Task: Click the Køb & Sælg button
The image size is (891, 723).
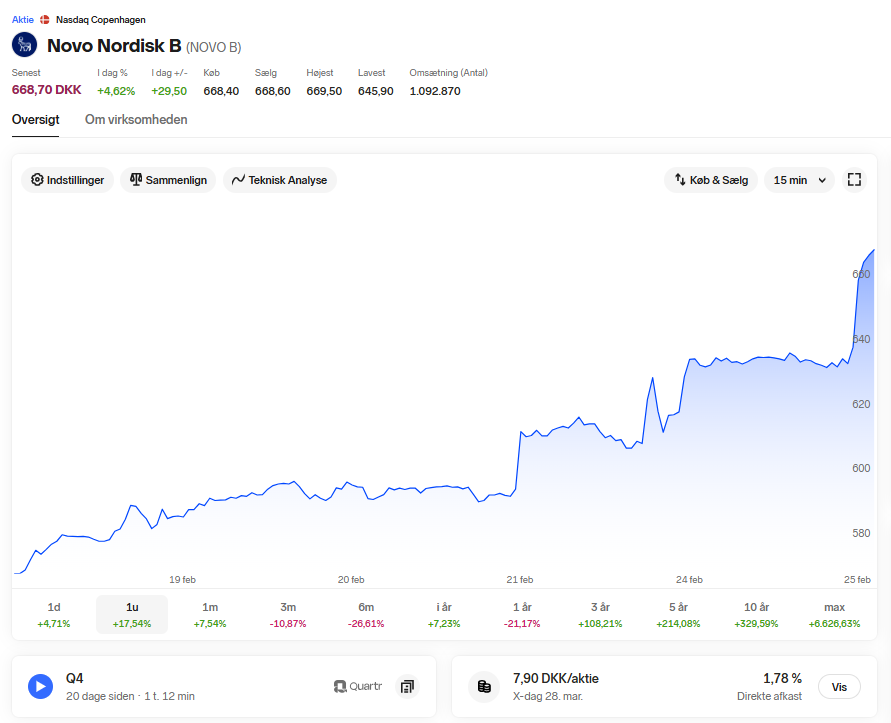Action: 711,180
